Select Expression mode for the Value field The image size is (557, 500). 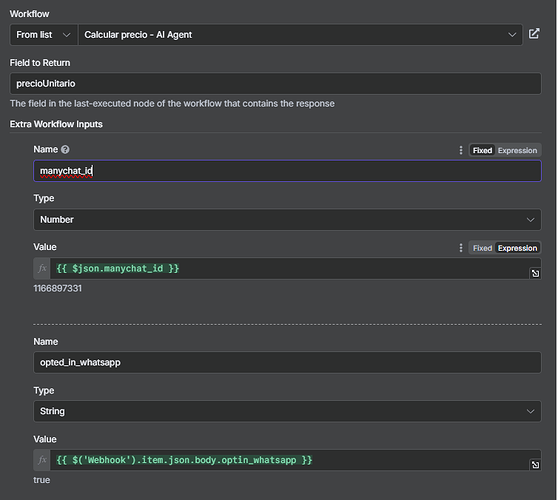517,248
